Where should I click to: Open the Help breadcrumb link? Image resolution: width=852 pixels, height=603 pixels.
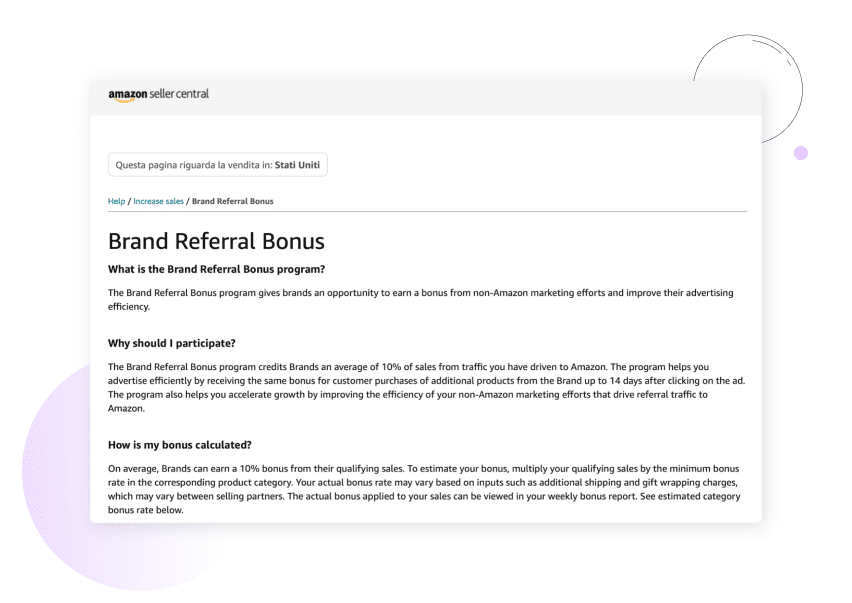click(116, 201)
